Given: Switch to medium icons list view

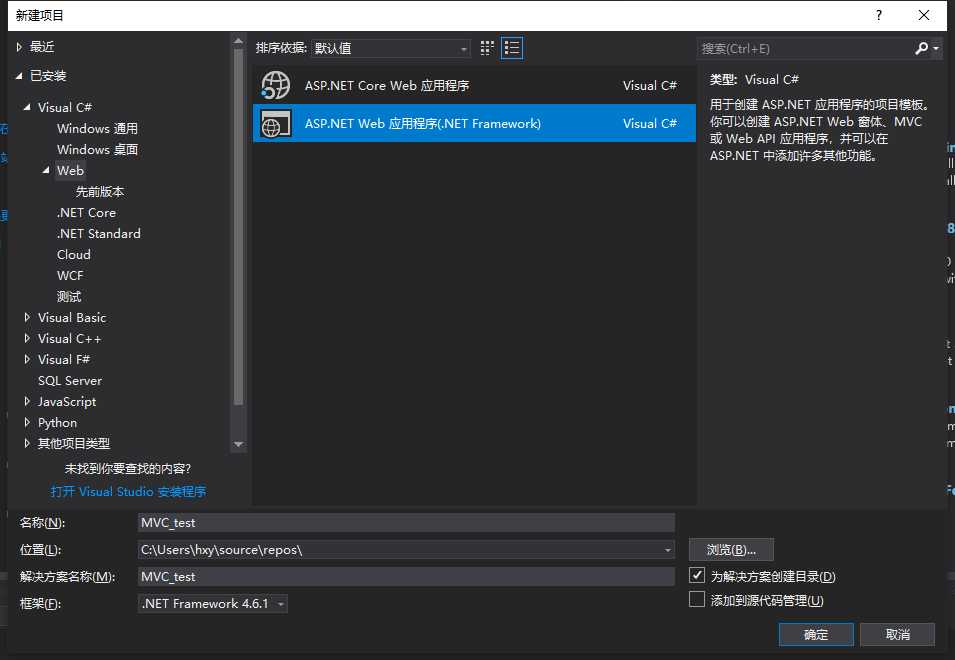Looking at the screenshot, I should tap(512, 48).
